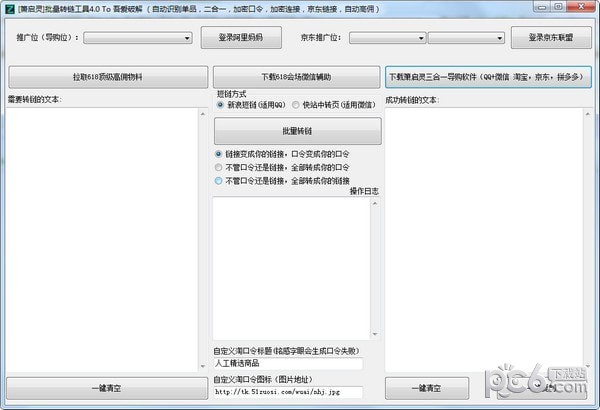Select the 新浪短链(适用QQ) radio option

click(221, 104)
